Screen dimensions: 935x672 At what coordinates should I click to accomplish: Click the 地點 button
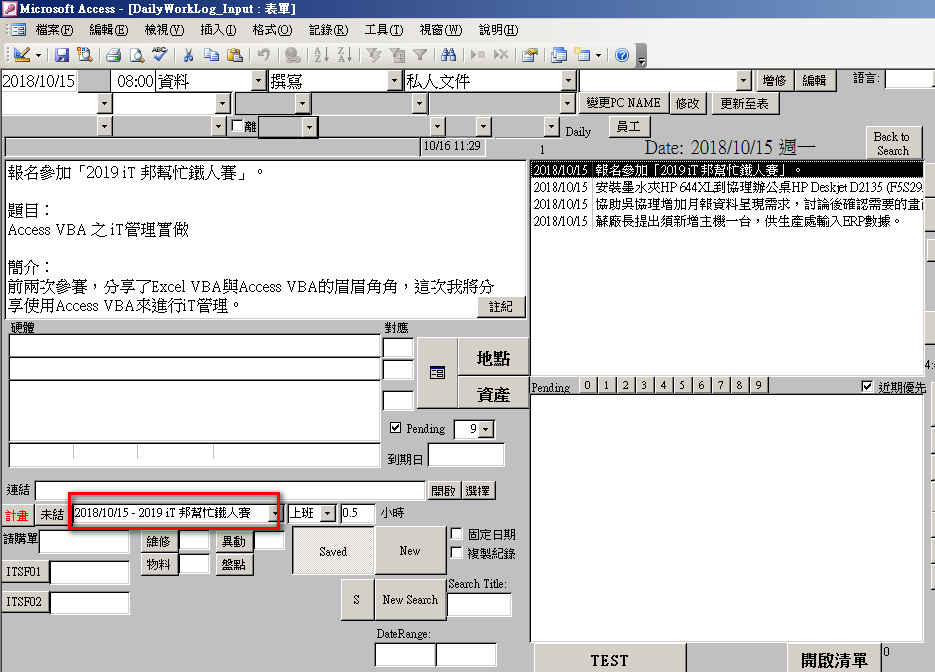click(x=493, y=358)
